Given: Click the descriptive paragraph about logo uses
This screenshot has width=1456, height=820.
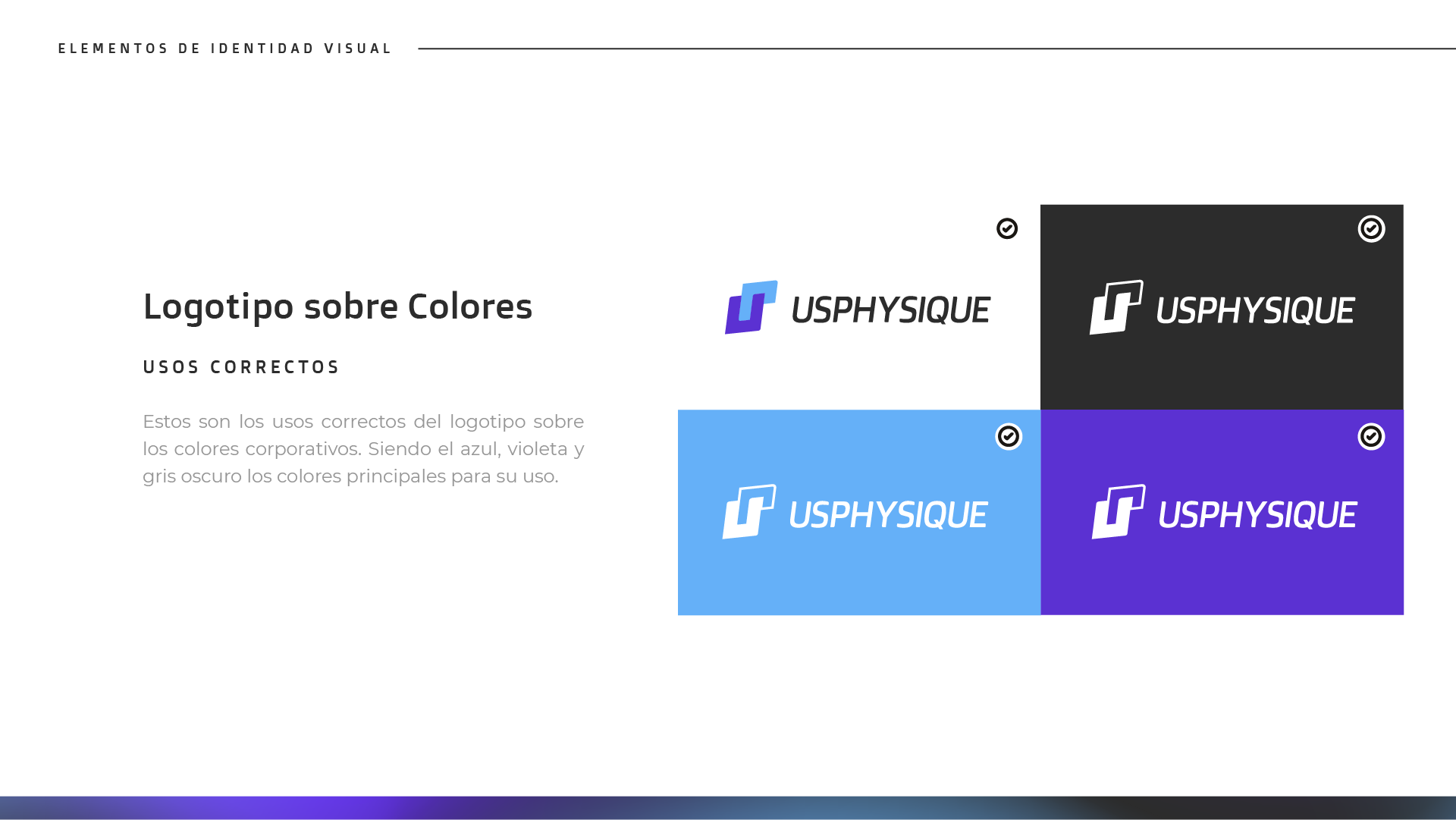Looking at the screenshot, I should pyautogui.click(x=362, y=448).
